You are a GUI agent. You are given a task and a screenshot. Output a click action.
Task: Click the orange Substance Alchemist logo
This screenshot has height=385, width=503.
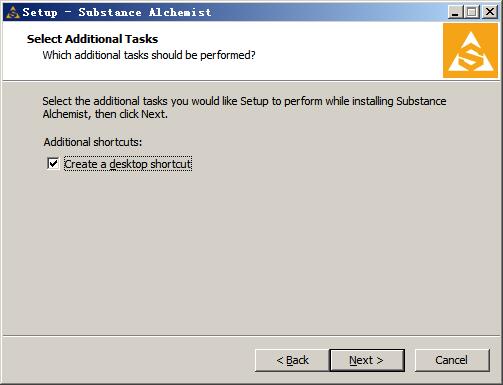click(470, 51)
